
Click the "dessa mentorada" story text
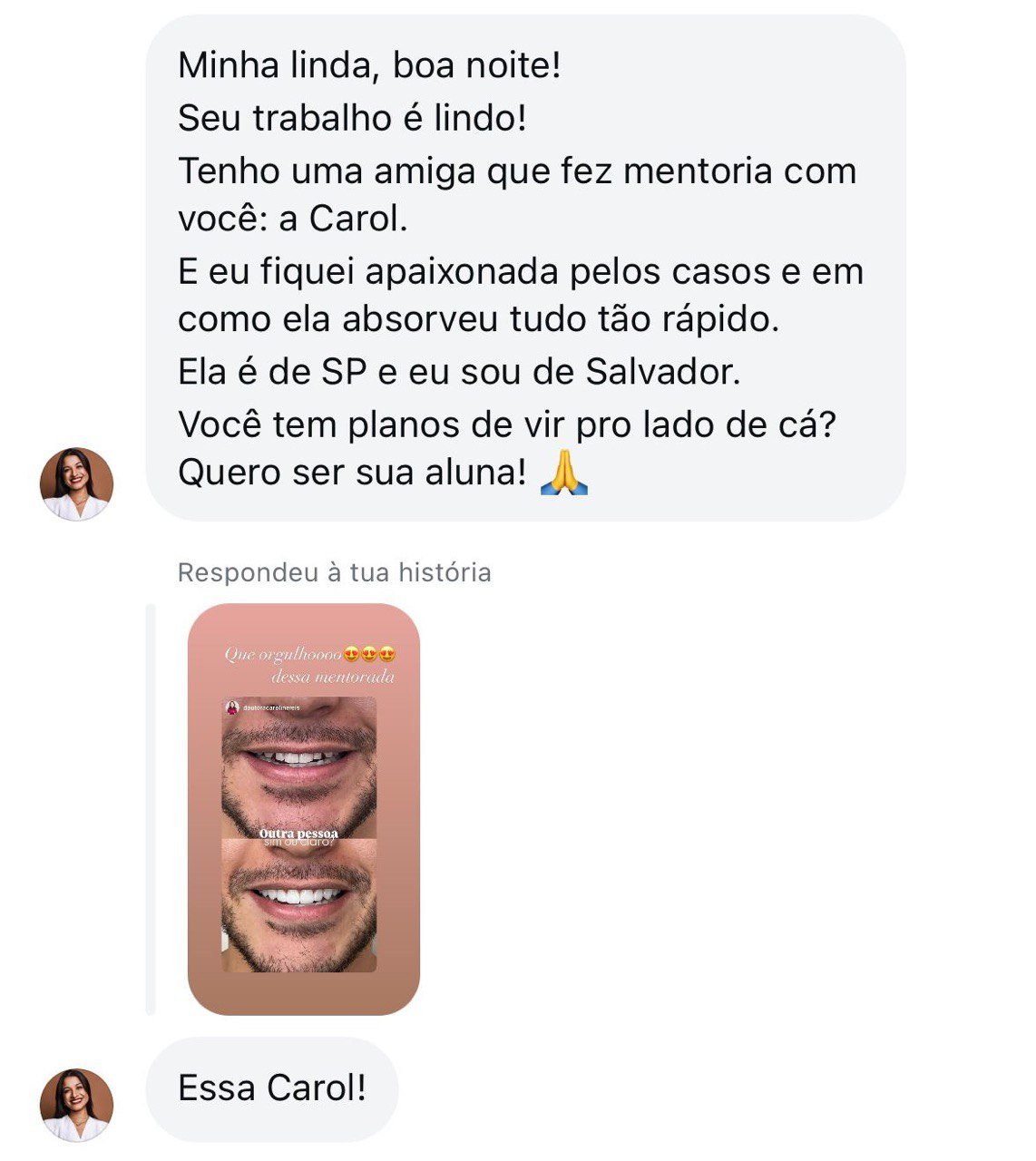point(333,677)
